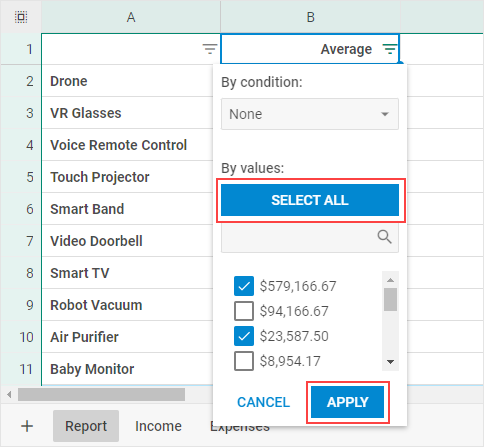Image resolution: width=484 pixels, height=447 pixels.
Task: Click the Drone cell
Action: click(x=128, y=81)
